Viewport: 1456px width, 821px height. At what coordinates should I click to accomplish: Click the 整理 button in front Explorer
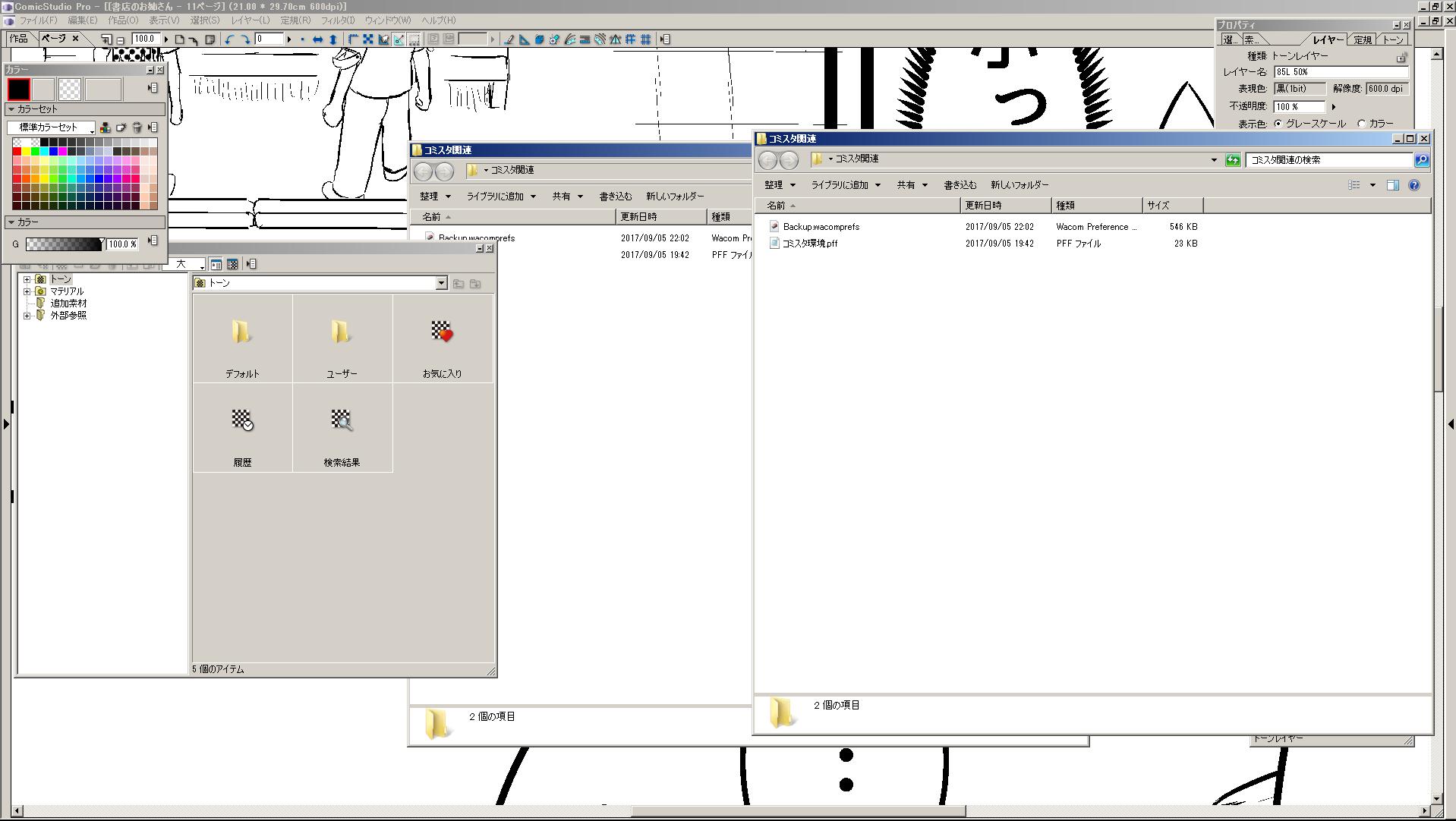coord(780,185)
